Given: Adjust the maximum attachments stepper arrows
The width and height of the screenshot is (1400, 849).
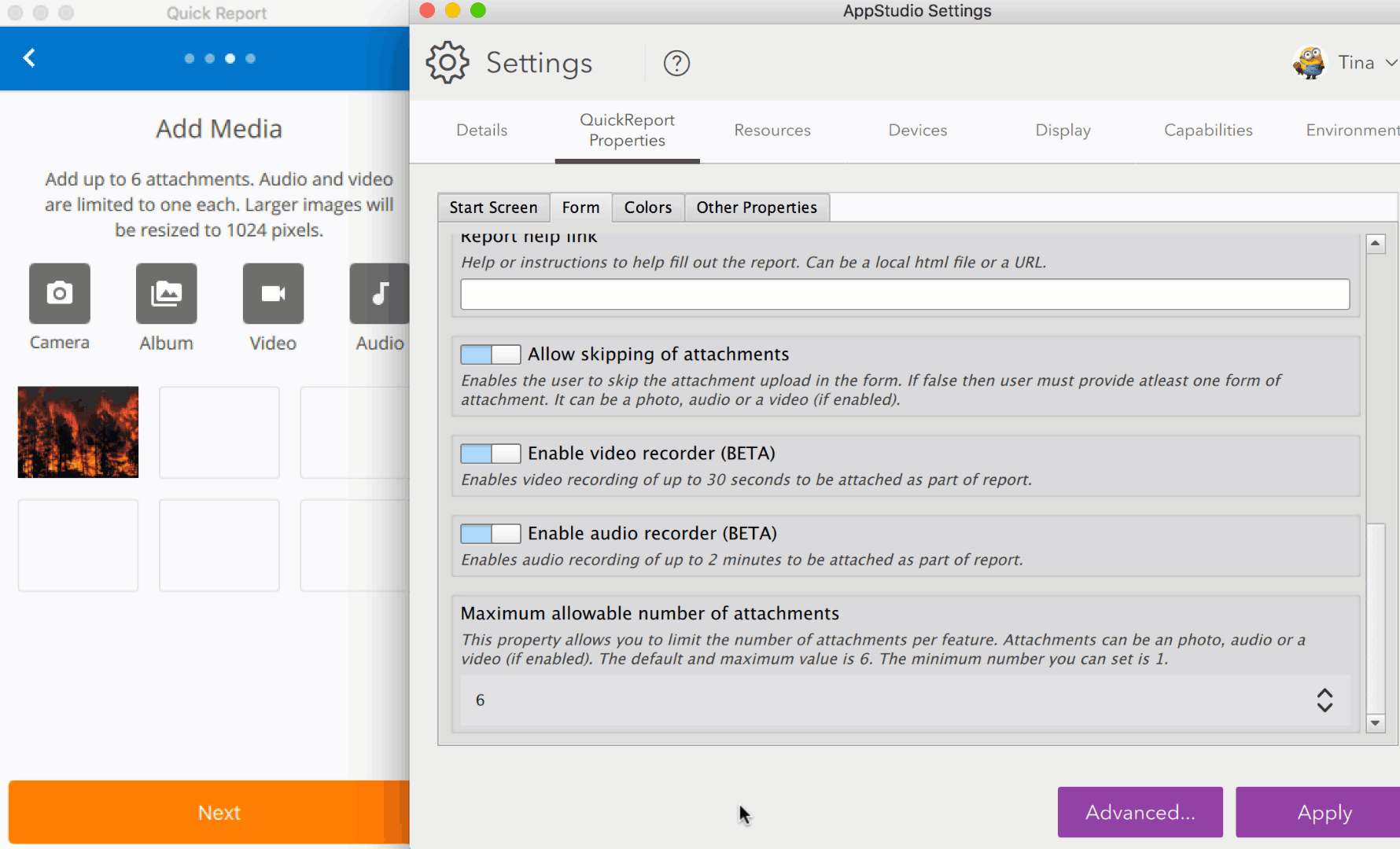Looking at the screenshot, I should click(x=1324, y=700).
